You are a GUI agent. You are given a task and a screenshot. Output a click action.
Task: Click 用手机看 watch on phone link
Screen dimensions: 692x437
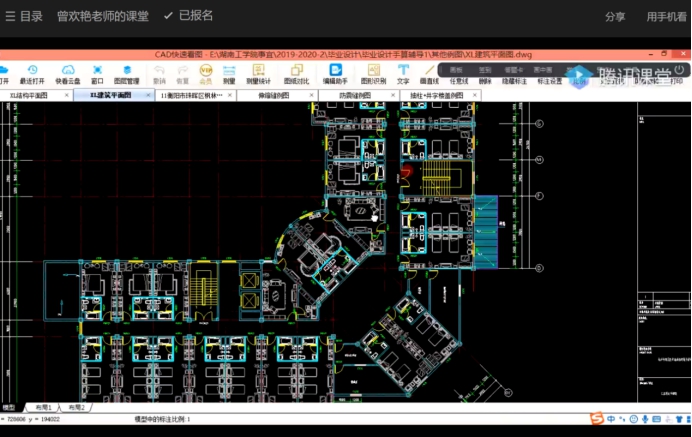coord(666,16)
